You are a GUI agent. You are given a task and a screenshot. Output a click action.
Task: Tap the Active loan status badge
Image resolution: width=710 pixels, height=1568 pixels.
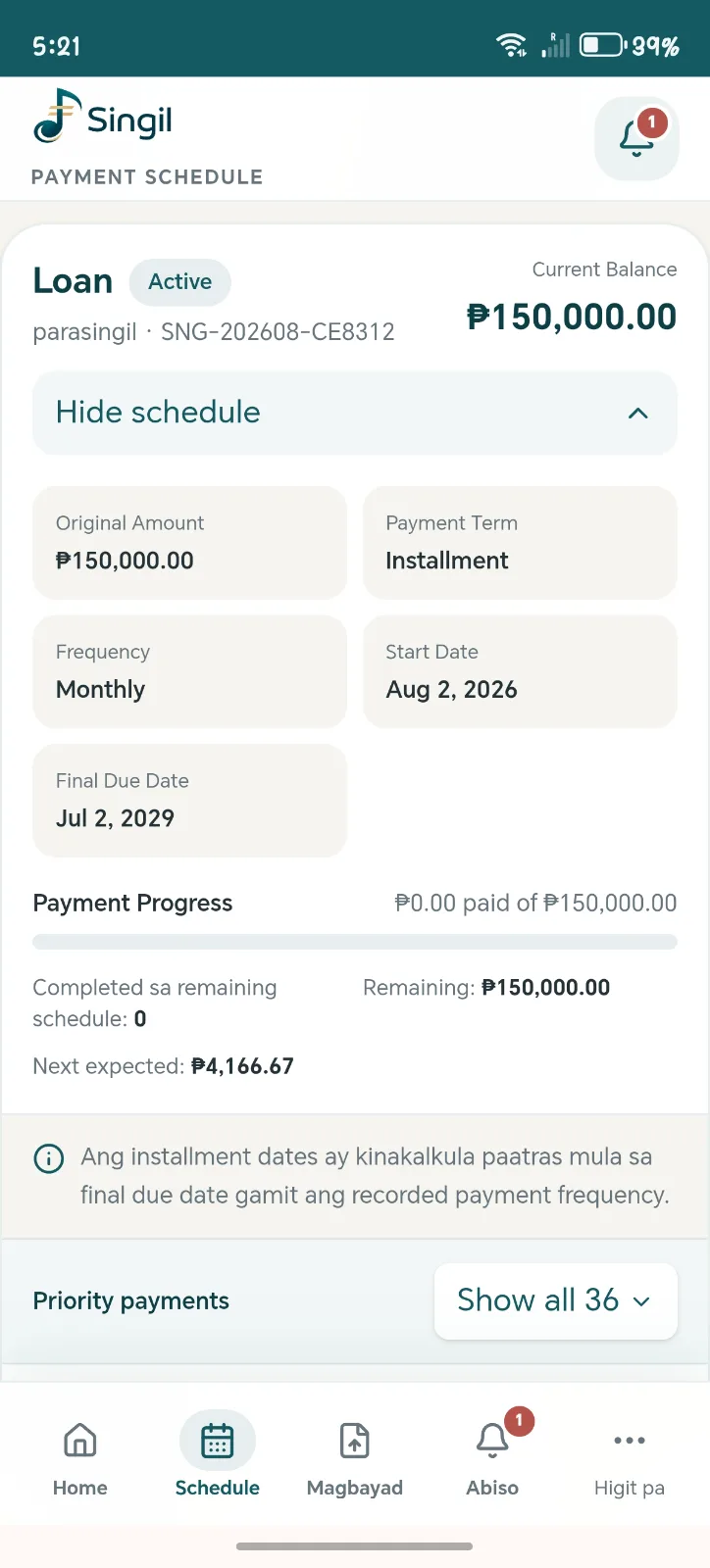[x=180, y=282]
